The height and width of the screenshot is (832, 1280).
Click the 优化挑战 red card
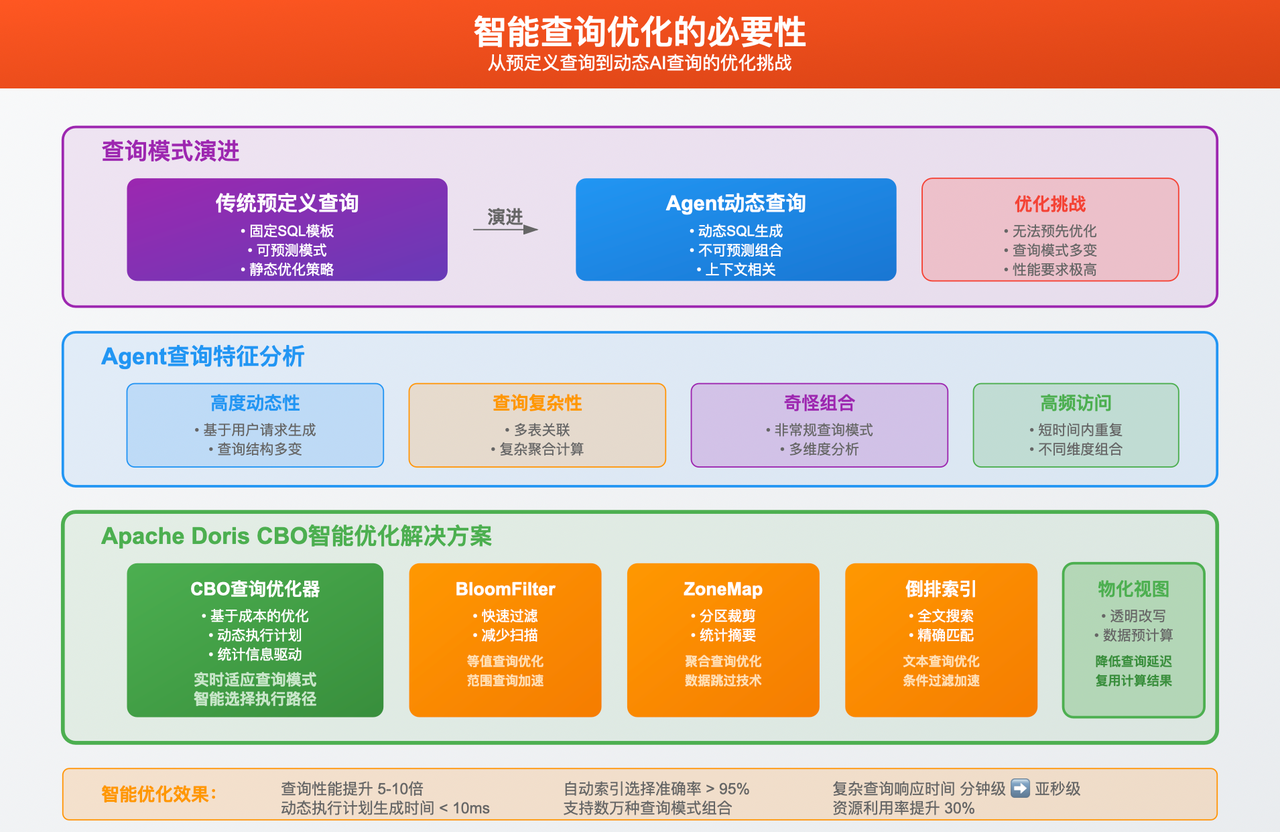[1051, 229]
